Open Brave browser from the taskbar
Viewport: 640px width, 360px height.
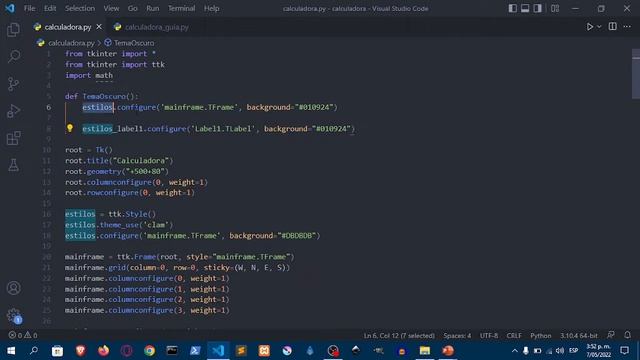[80, 351]
